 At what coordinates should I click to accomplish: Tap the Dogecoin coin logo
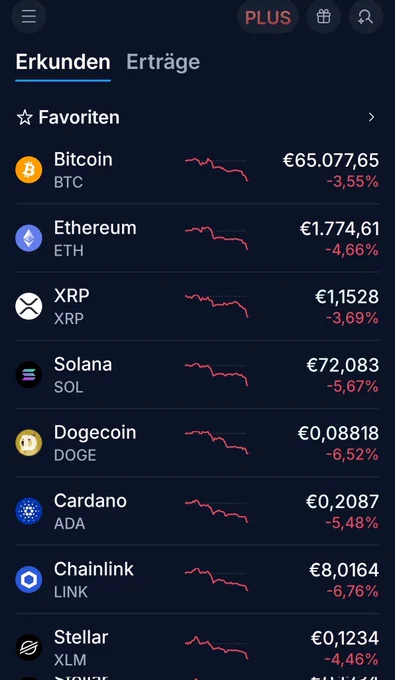click(x=29, y=443)
